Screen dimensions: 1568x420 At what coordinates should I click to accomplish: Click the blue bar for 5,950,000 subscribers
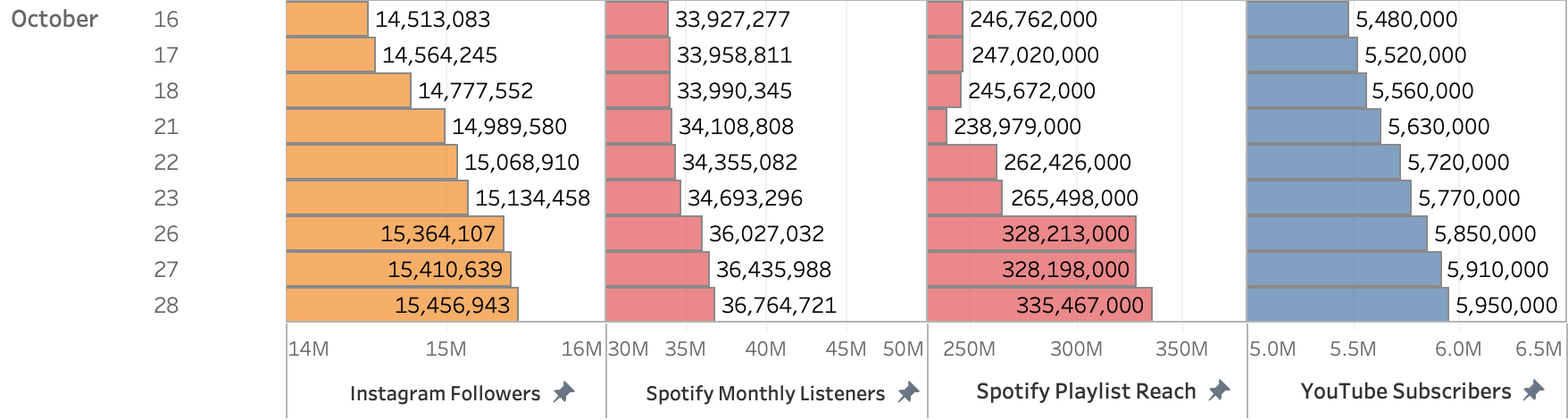pyautogui.click(x=1347, y=305)
